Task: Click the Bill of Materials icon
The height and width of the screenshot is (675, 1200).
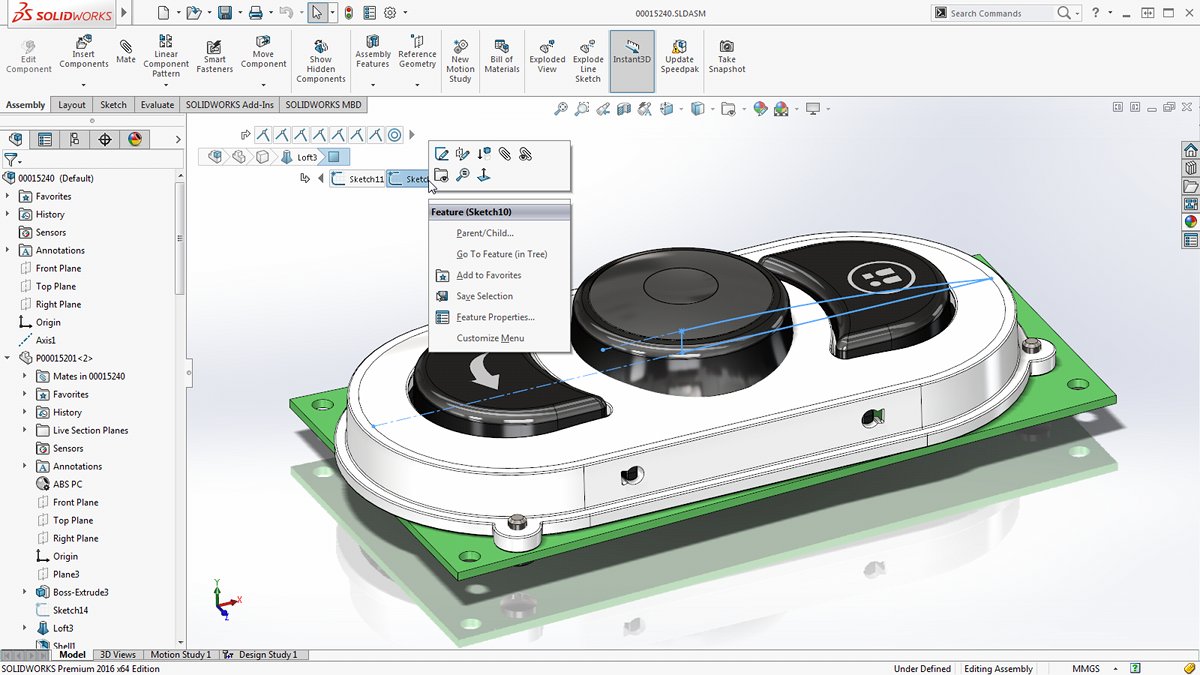Action: coord(502,57)
